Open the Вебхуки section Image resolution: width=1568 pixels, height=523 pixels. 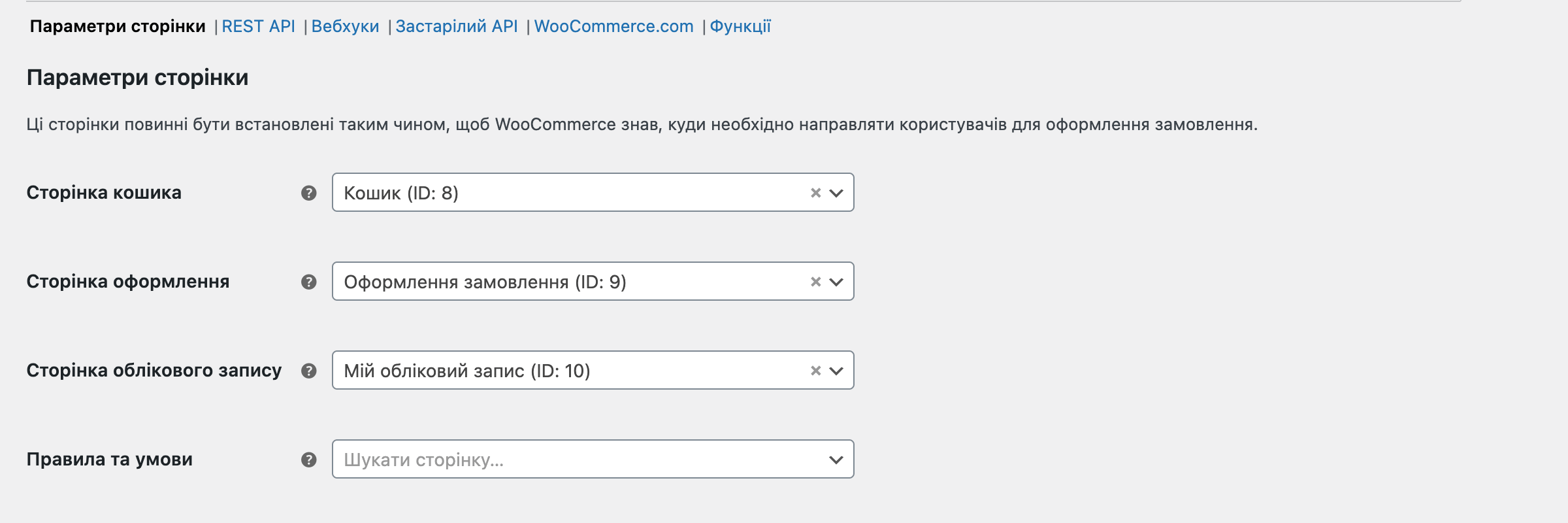[345, 26]
